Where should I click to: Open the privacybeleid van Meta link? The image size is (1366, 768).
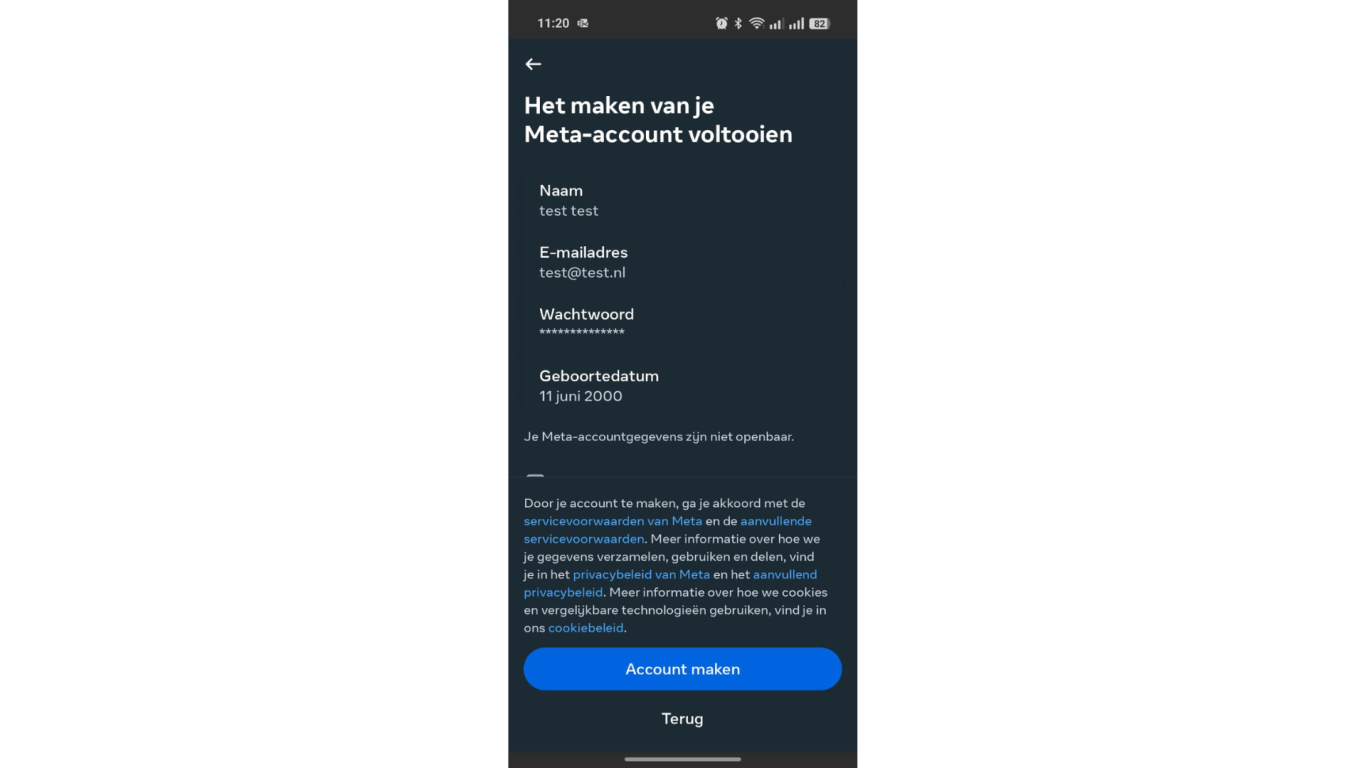pyautogui.click(x=641, y=575)
